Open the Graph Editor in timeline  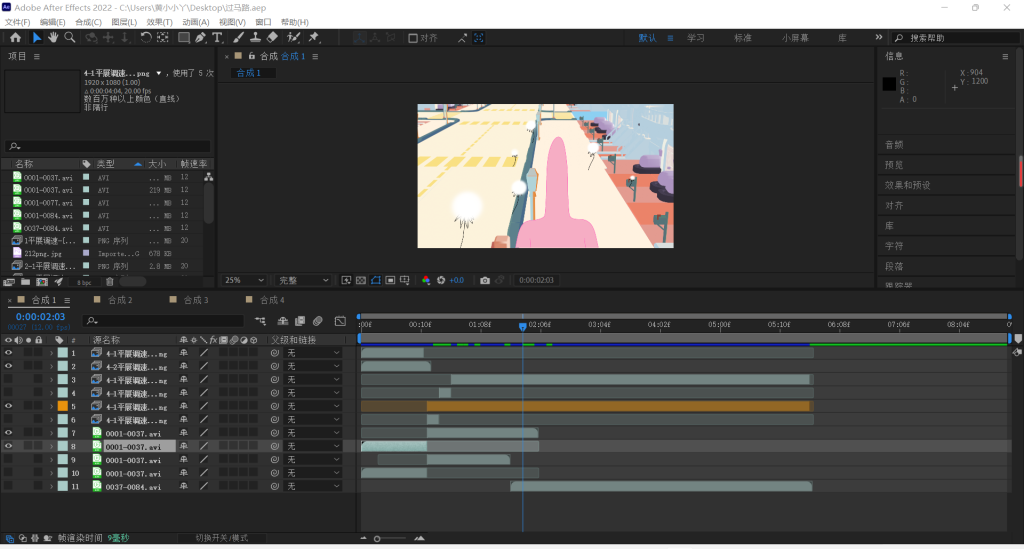340,321
